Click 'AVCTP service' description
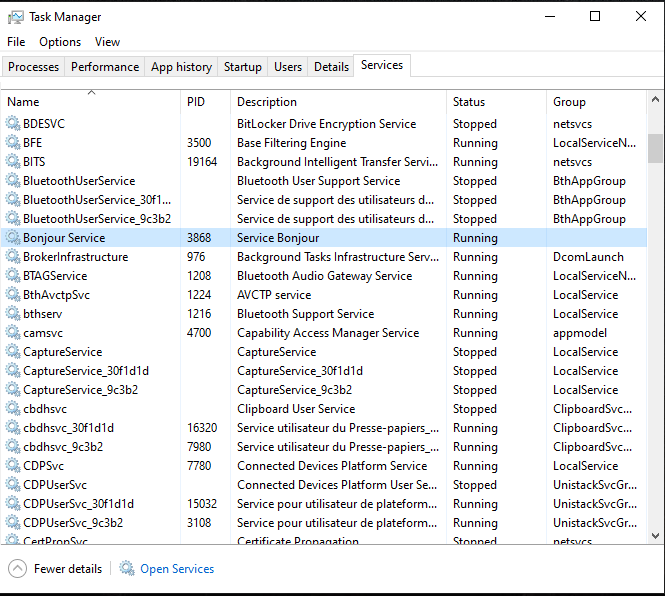The height and width of the screenshot is (596, 665). pyautogui.click(x=274, y=294)
